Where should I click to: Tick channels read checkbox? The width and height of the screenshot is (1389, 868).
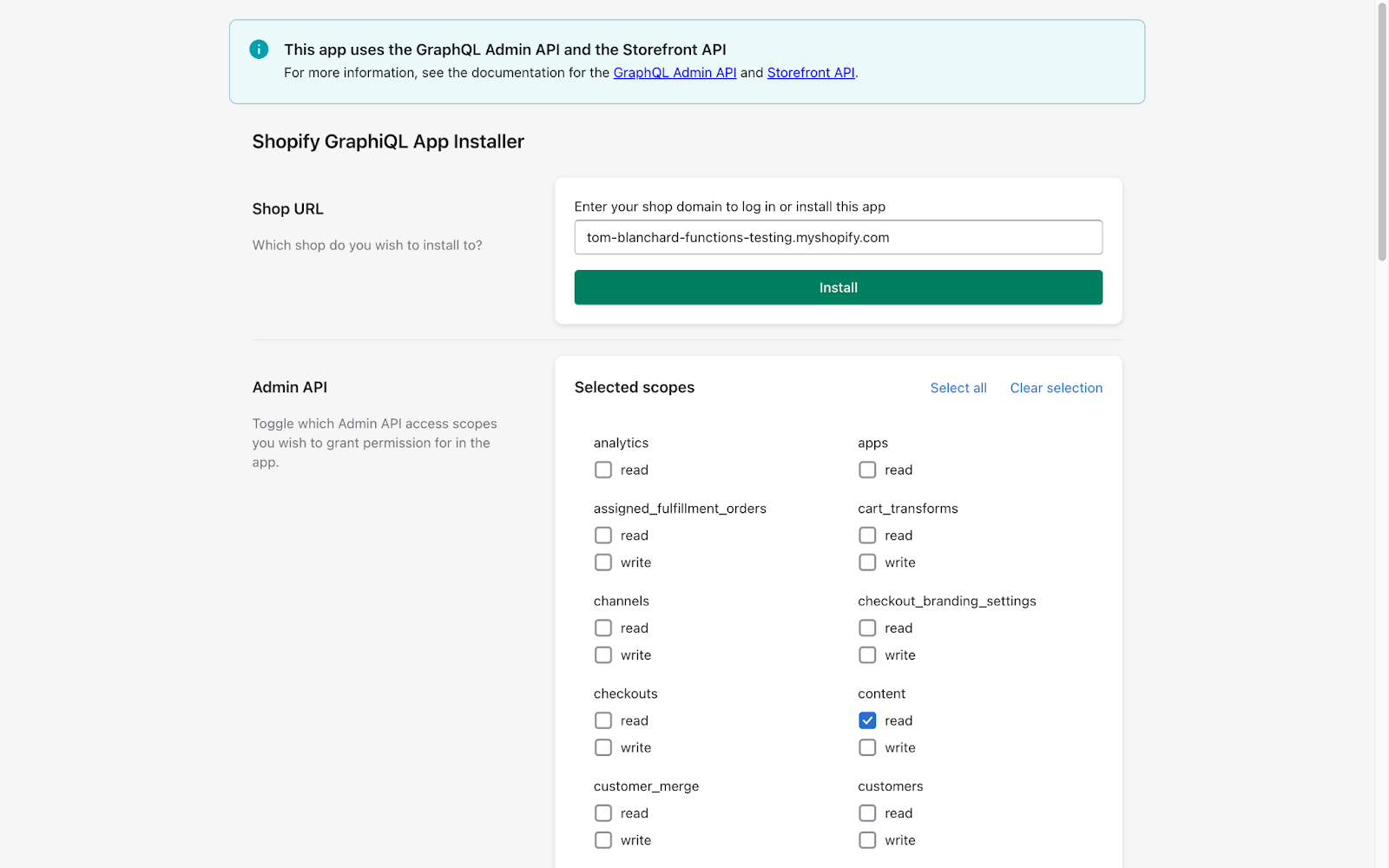603,628
